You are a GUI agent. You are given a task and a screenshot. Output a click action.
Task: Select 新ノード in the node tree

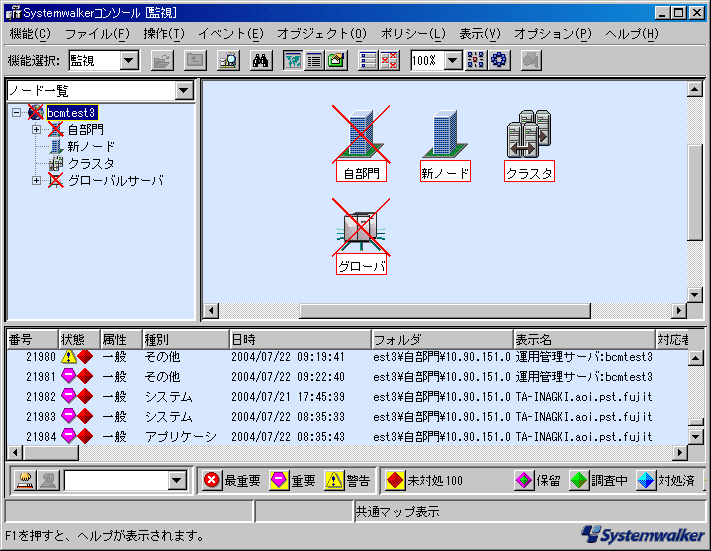pyautogui.click(x=91, y=146)
